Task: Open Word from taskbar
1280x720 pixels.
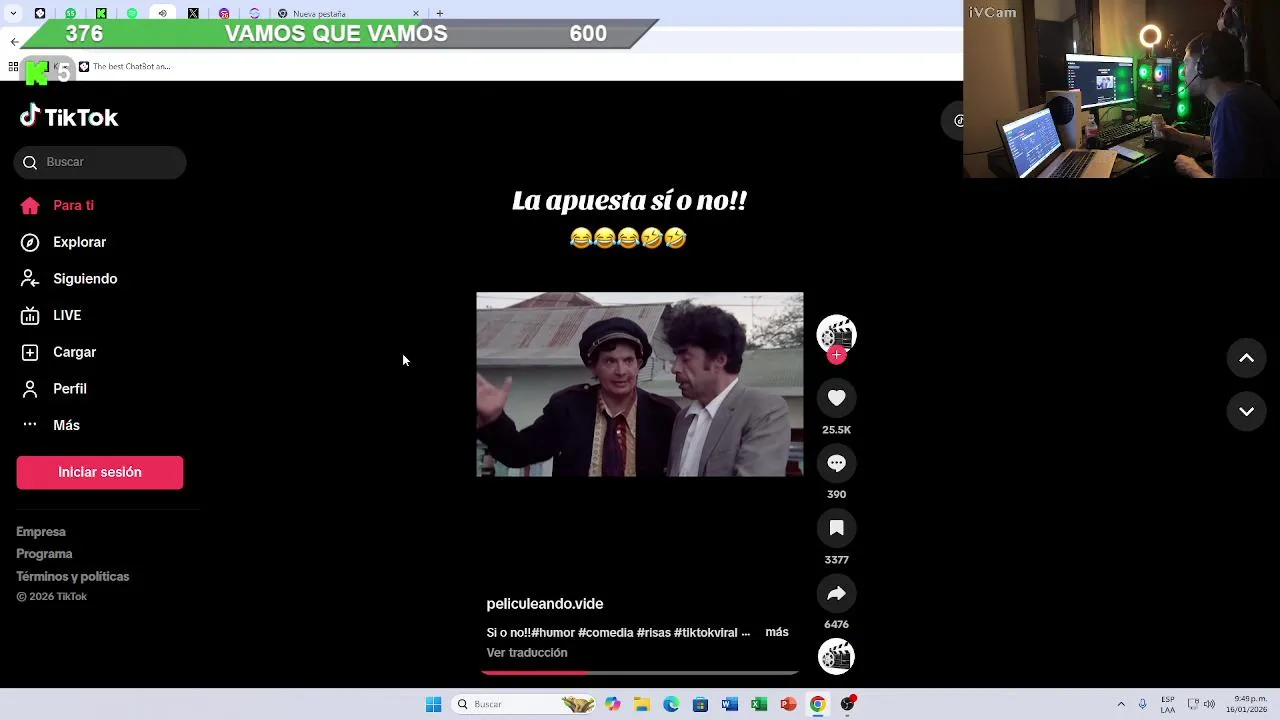Action: [x=730, y=704]
